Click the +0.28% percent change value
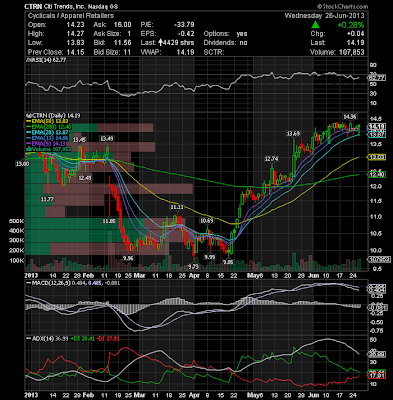 pyautogui.click(x=350, y=25)
